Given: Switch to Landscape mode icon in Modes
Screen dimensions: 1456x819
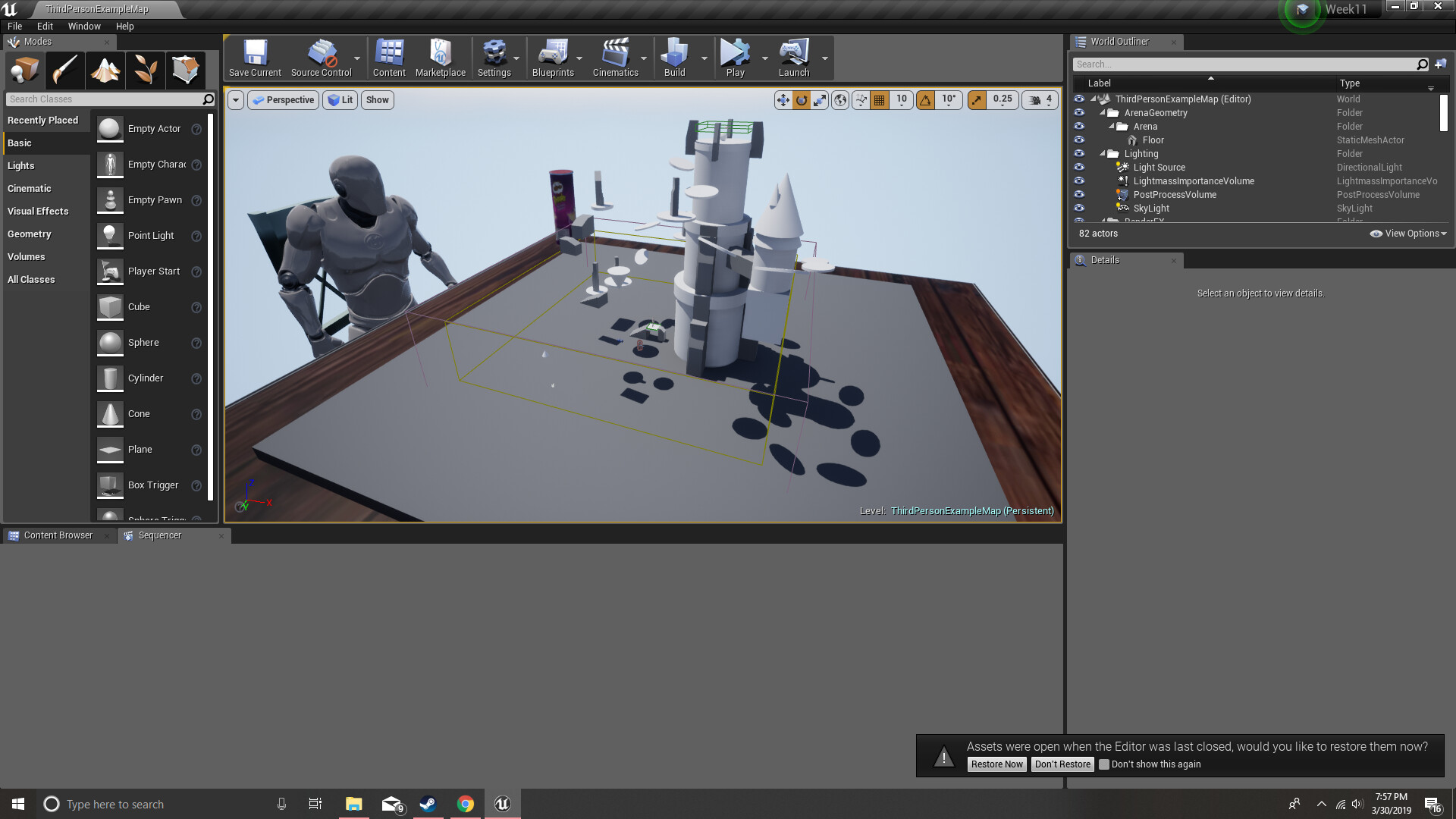Looking at the screenshot, I should (x=105, y=71).
